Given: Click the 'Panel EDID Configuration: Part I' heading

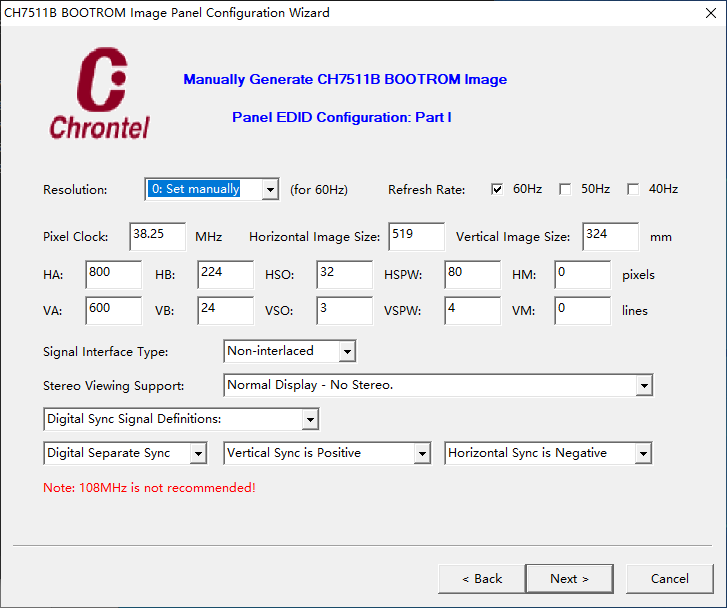Looking at the screenshot, I should [342, 117].
